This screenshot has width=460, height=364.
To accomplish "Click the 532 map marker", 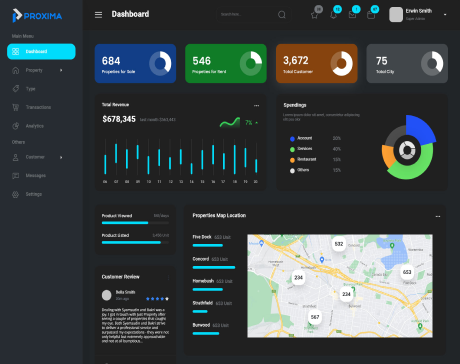I will click(x=339, y=244).
